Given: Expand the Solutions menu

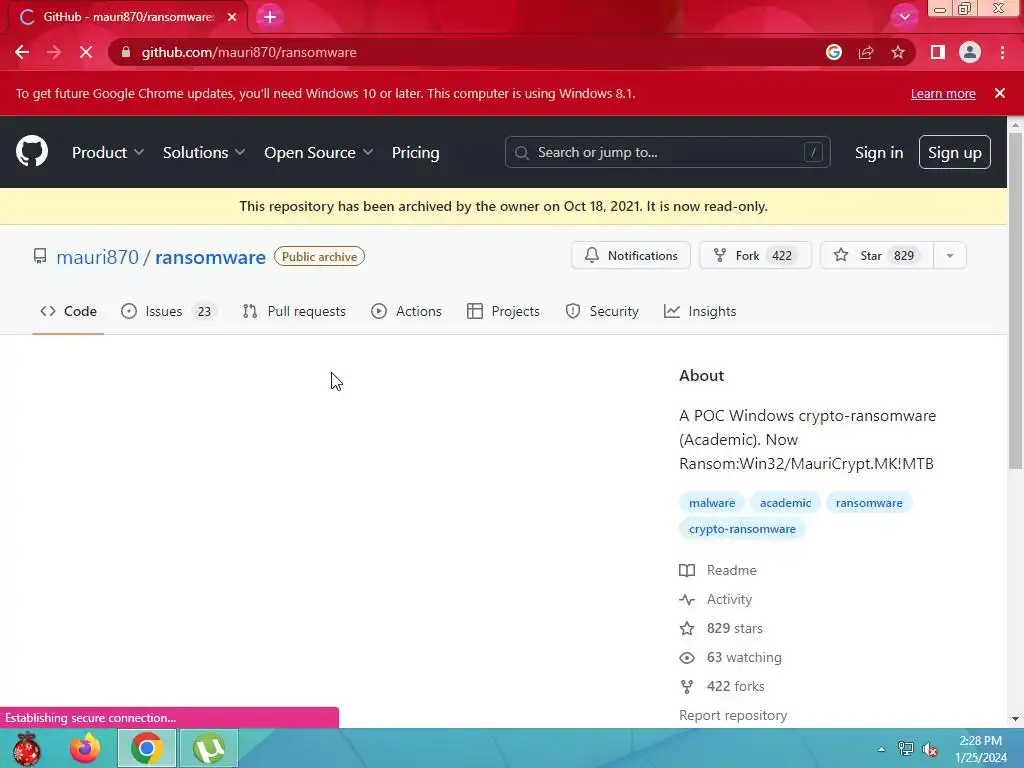Looking at the screenshot, I should tap(204, 152).
